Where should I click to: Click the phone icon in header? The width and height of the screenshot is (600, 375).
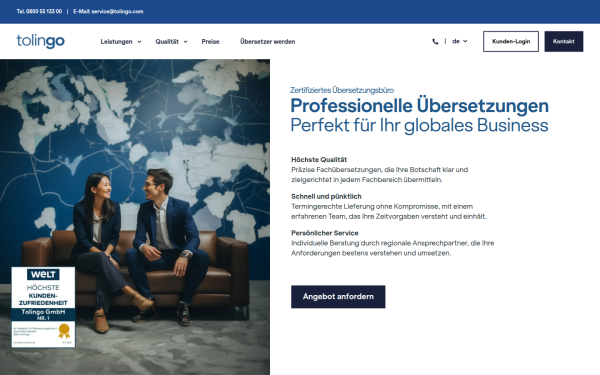tap(435, 41)
